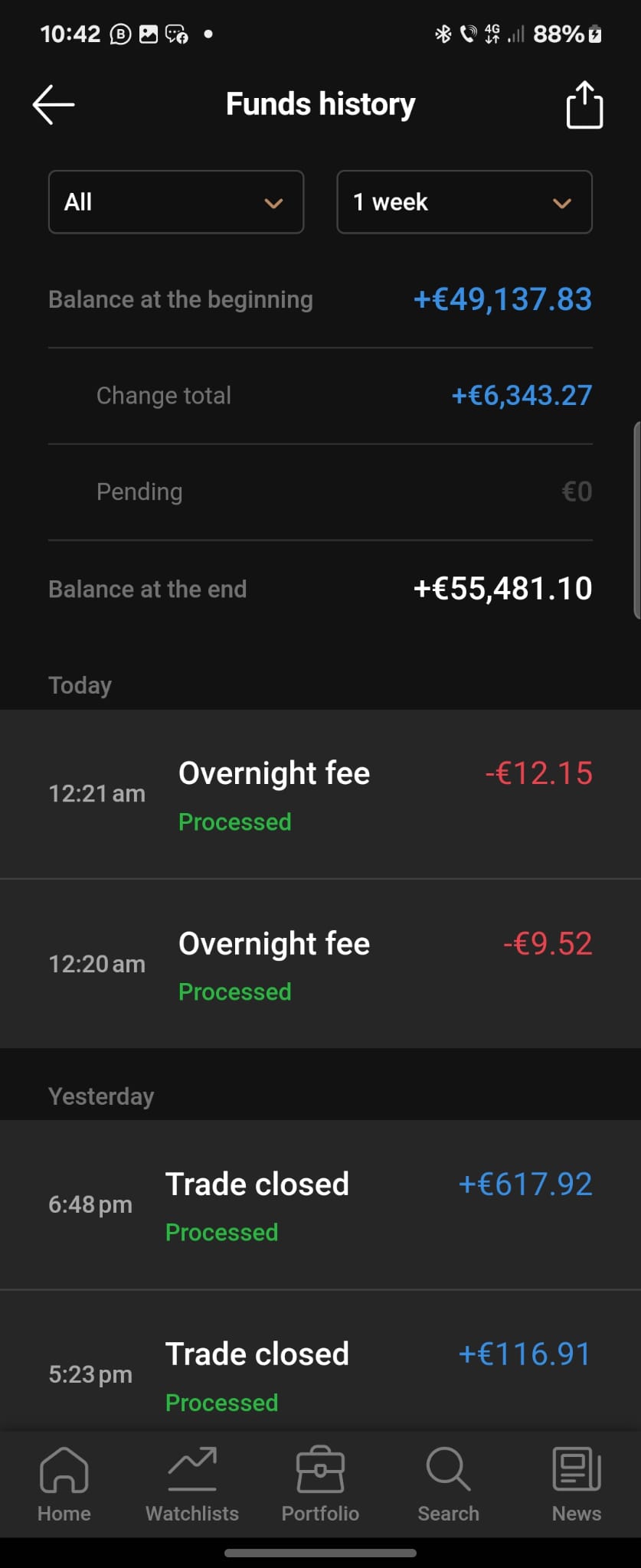Image resolution: width=641 pixels, height=1568 pixels.
Task: Tap the battery status icon
Action: coord(595,34)
